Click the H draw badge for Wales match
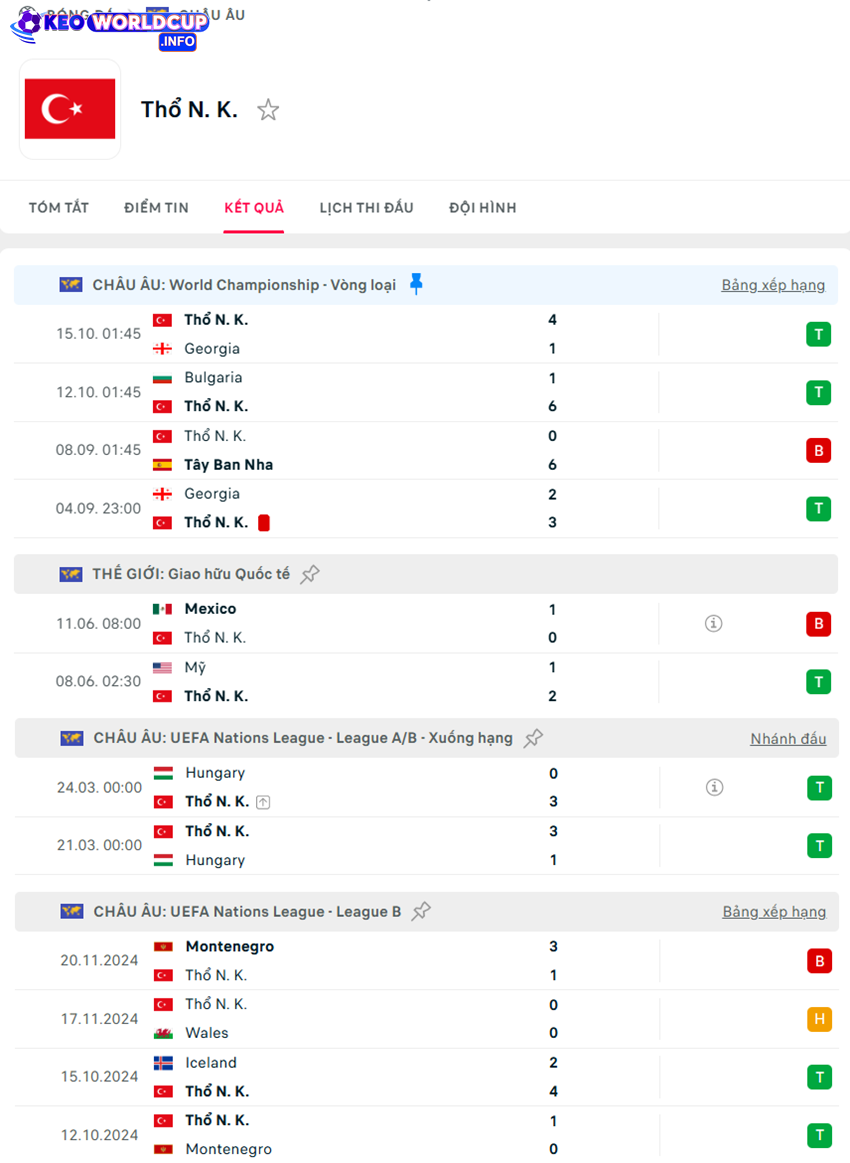850x1163 pixels. coord(819,1019)
